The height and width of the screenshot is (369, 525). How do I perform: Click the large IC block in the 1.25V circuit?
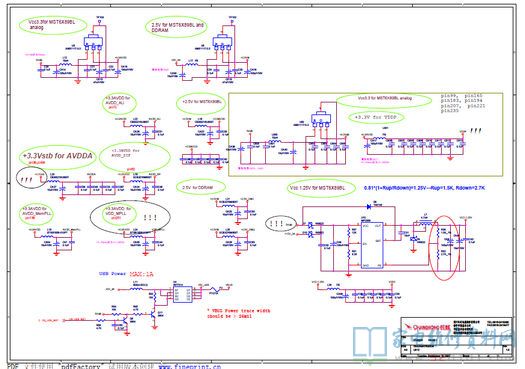point(372,245)
